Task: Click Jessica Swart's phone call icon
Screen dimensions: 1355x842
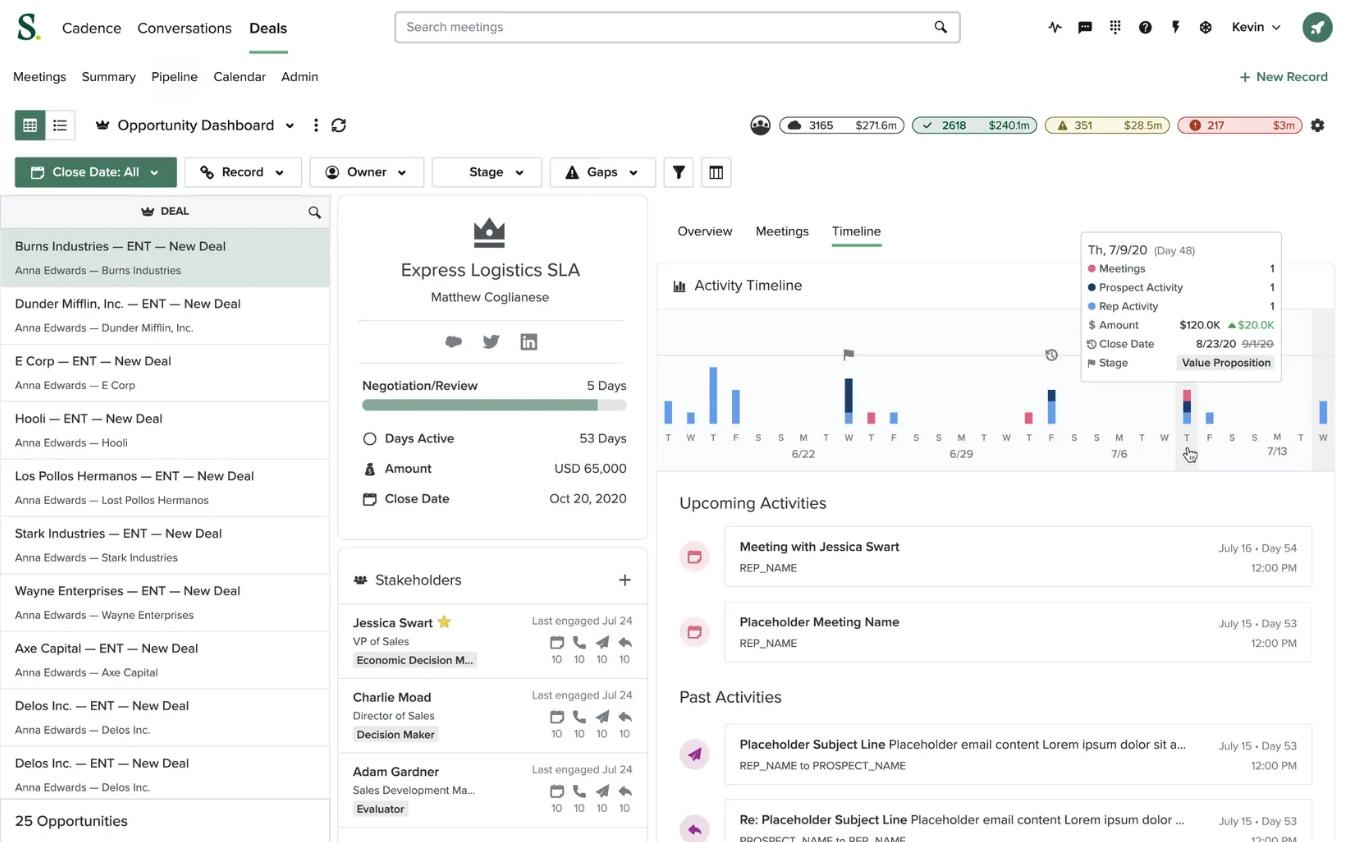Action: [x=579, y=643]
